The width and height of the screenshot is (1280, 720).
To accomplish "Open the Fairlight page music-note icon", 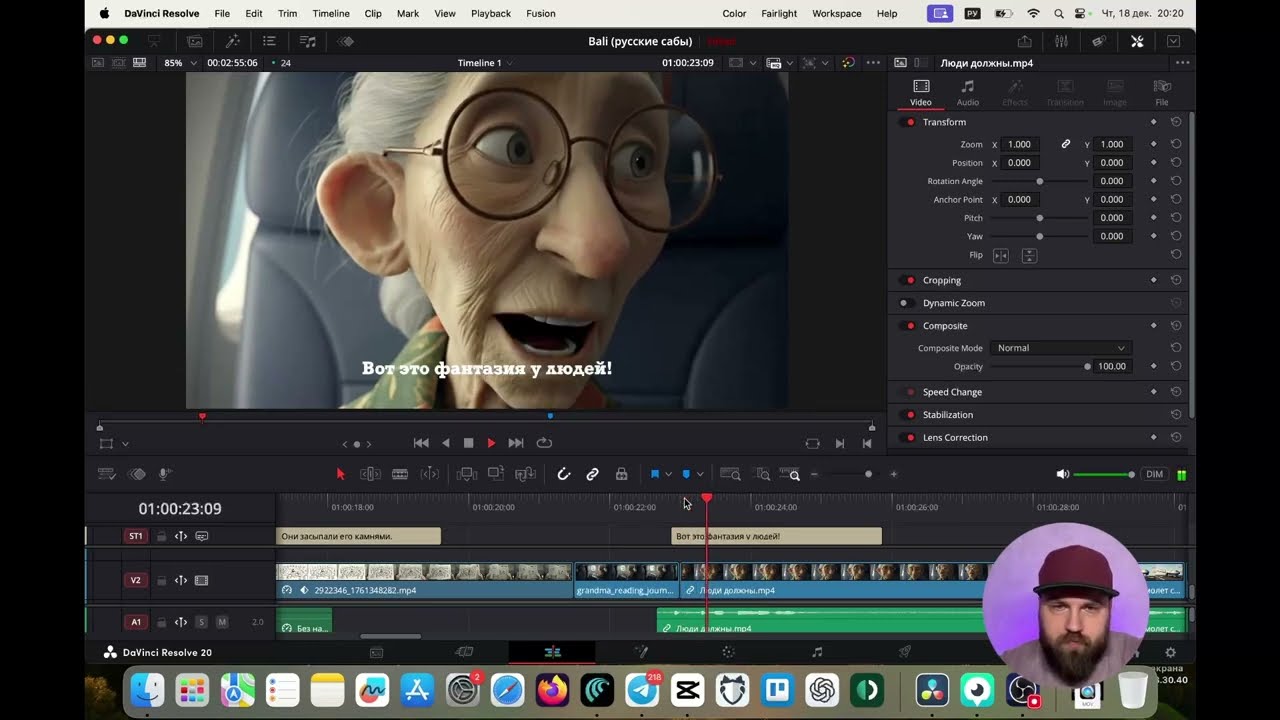I will 817,652.
